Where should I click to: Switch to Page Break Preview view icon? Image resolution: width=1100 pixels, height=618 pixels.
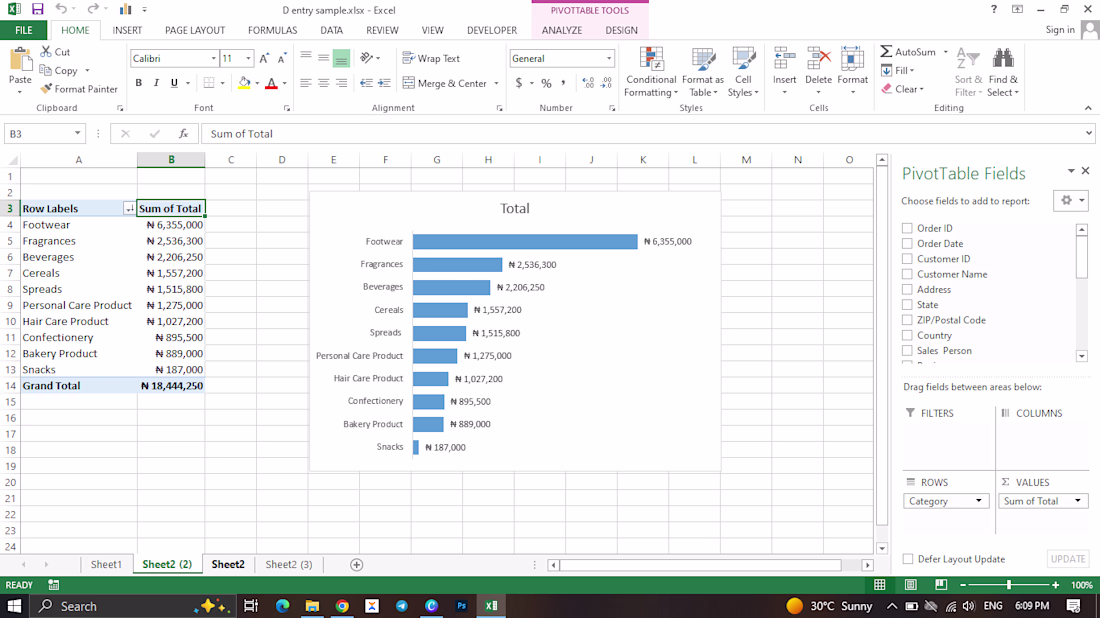(941, 585)
